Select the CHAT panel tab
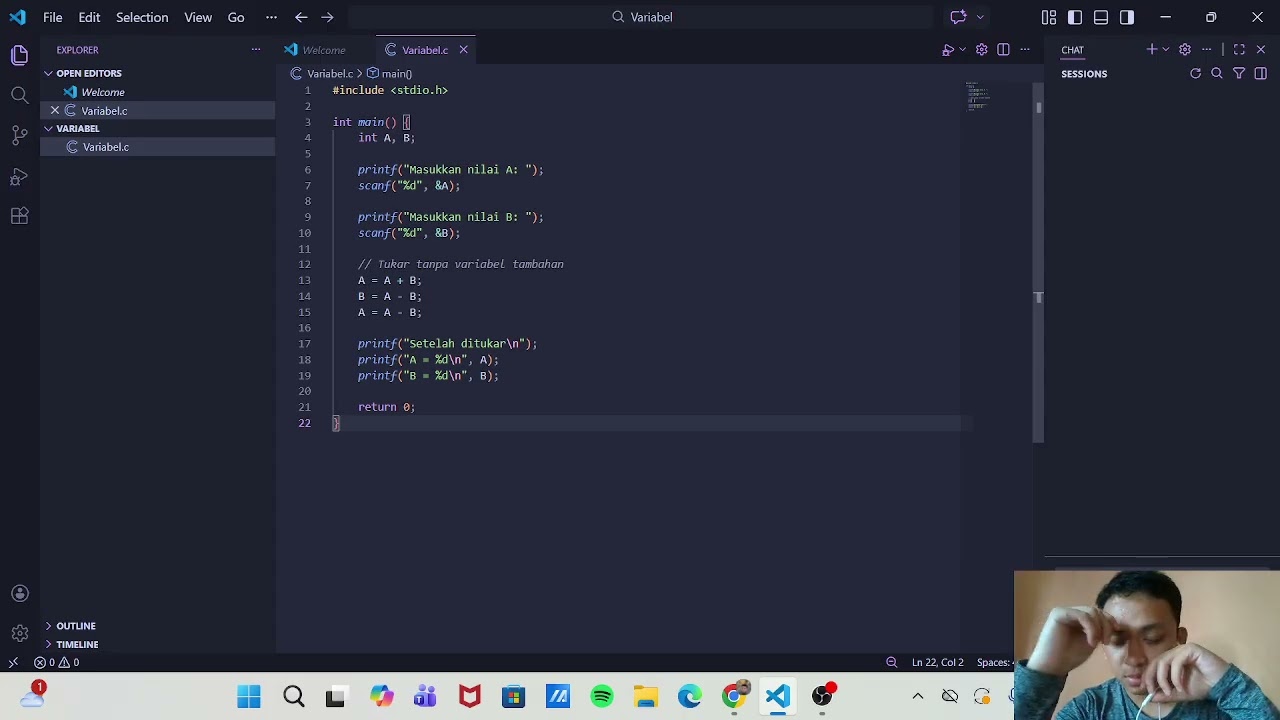1280x720 pixels. pyautogui.click(x=1072, y=50)
